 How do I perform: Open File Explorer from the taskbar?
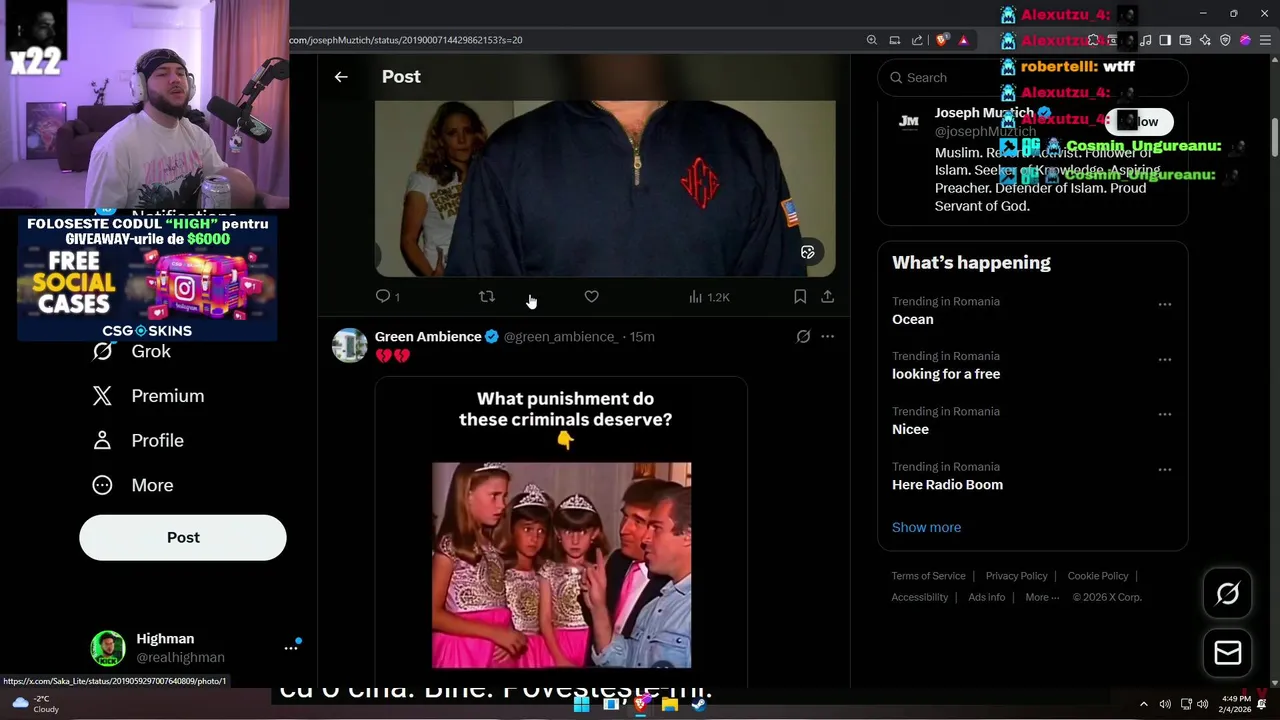(x=670, y=704)
